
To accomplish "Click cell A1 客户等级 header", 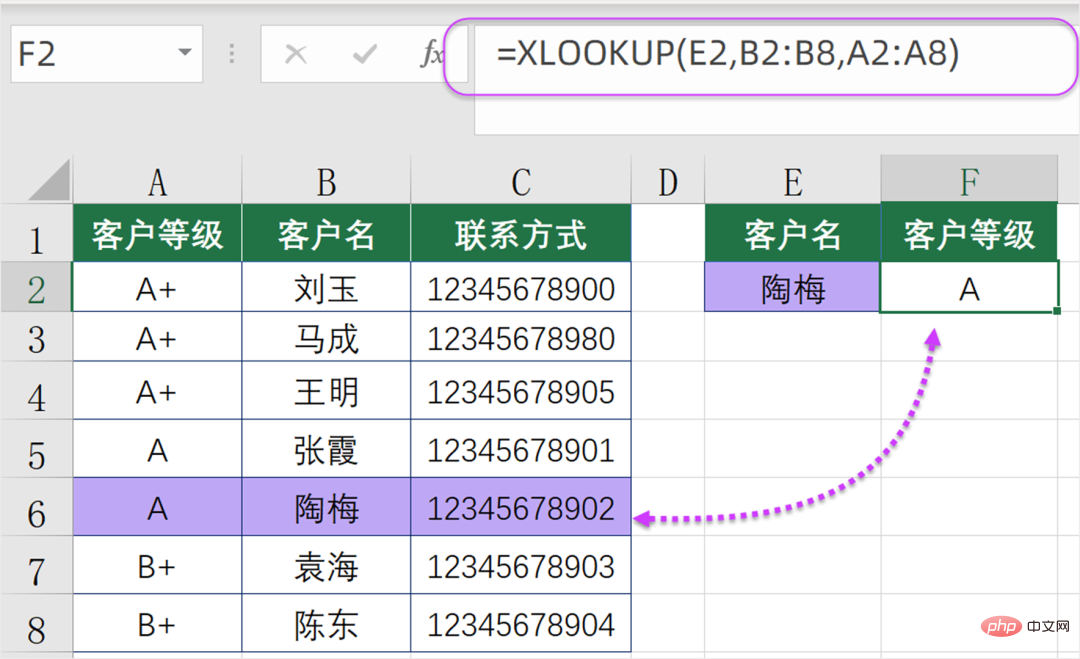I will [x=158, y=233].
